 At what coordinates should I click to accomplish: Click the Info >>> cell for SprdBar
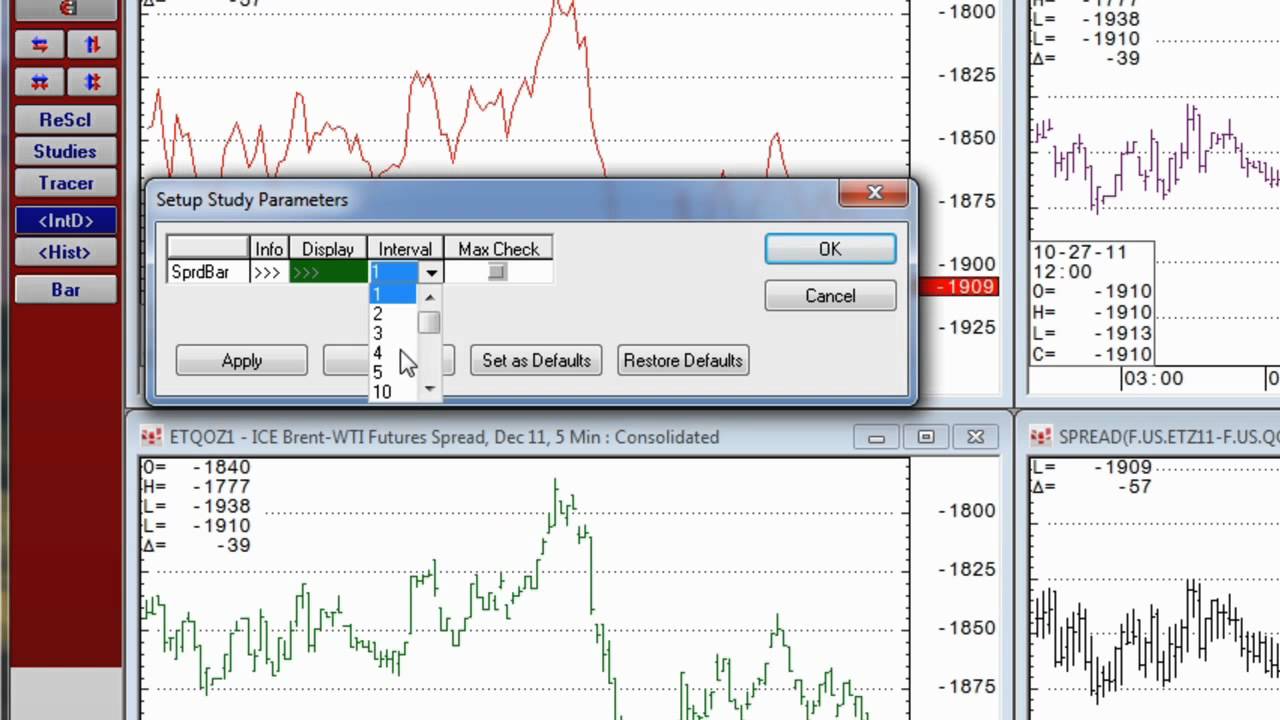pyautogui.click(x=269, y=272)
